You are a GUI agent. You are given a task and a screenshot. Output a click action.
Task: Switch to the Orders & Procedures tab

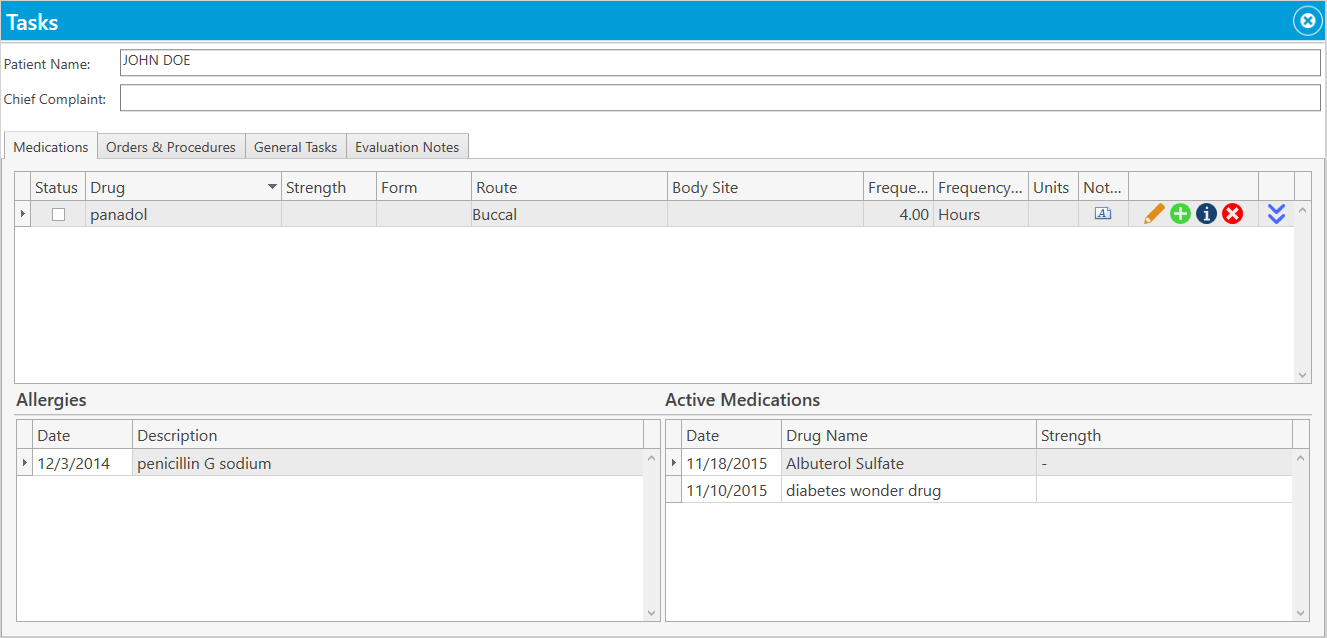pyautogui.click(x=170, y=146)
